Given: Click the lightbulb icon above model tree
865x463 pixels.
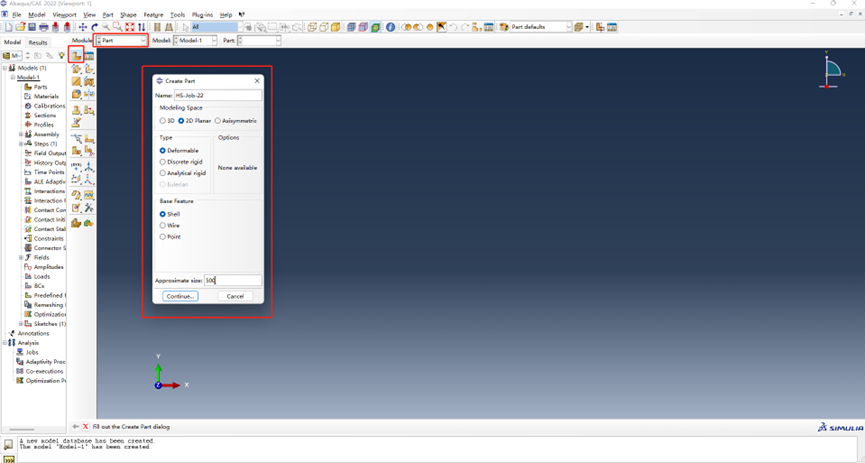Looking at the screenshot, I should pos(61,56).
